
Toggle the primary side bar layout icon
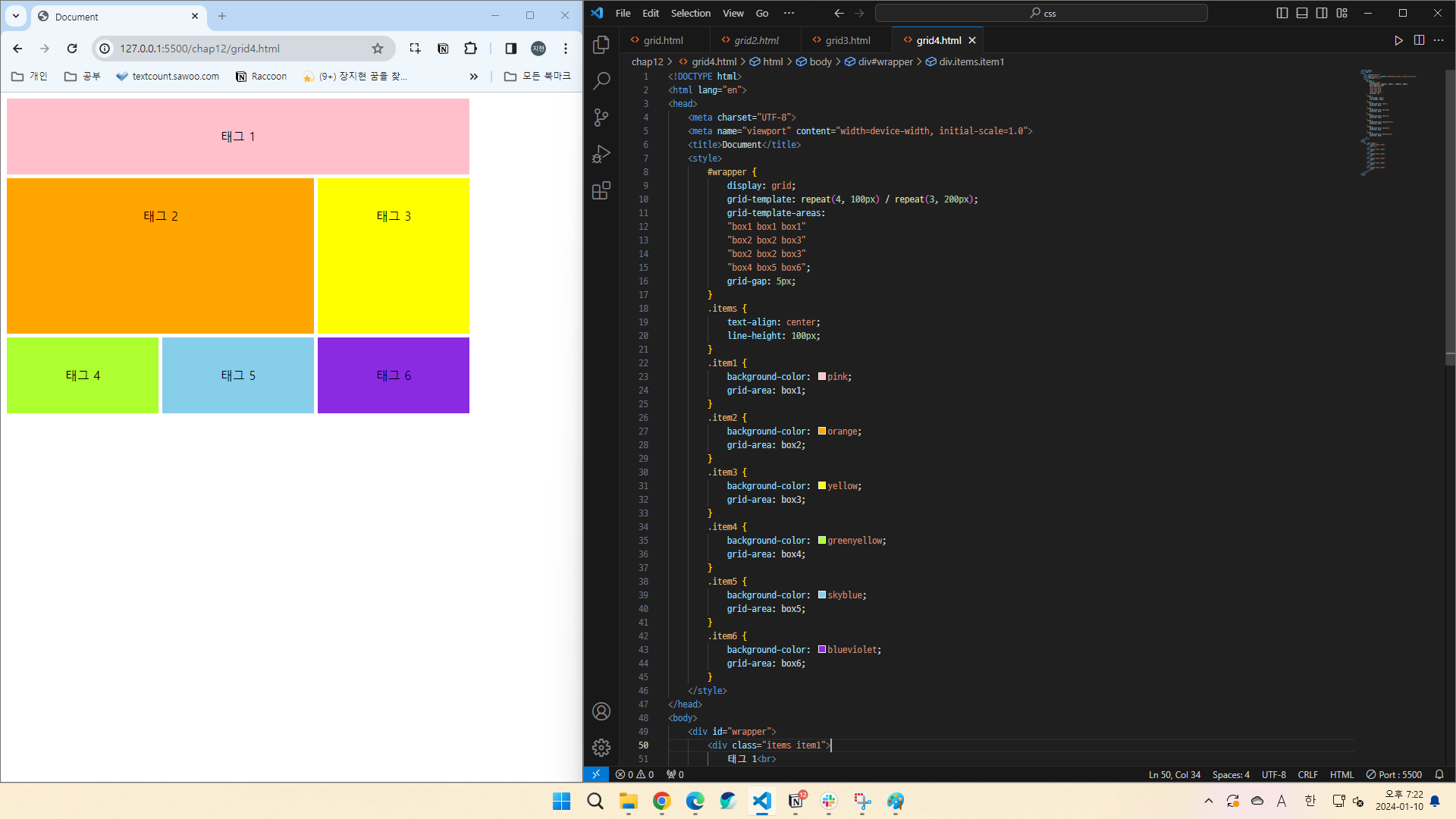[x=1282, y=13]
